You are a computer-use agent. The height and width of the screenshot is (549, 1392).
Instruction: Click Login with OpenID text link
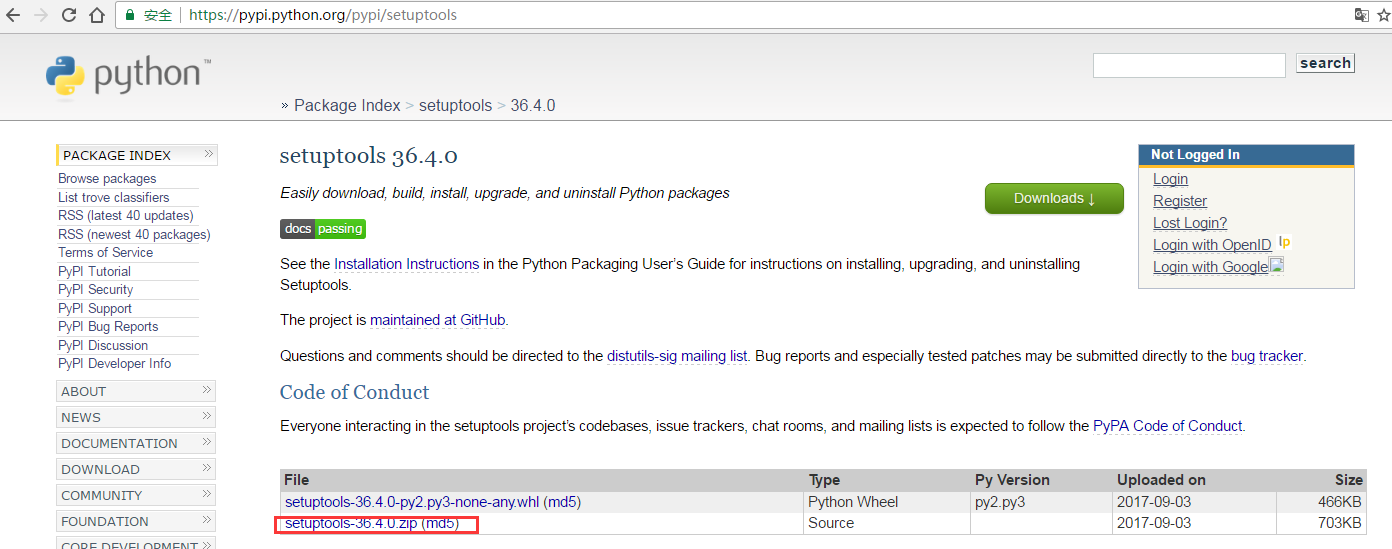pyautogui.click(x=1212, y=245)
